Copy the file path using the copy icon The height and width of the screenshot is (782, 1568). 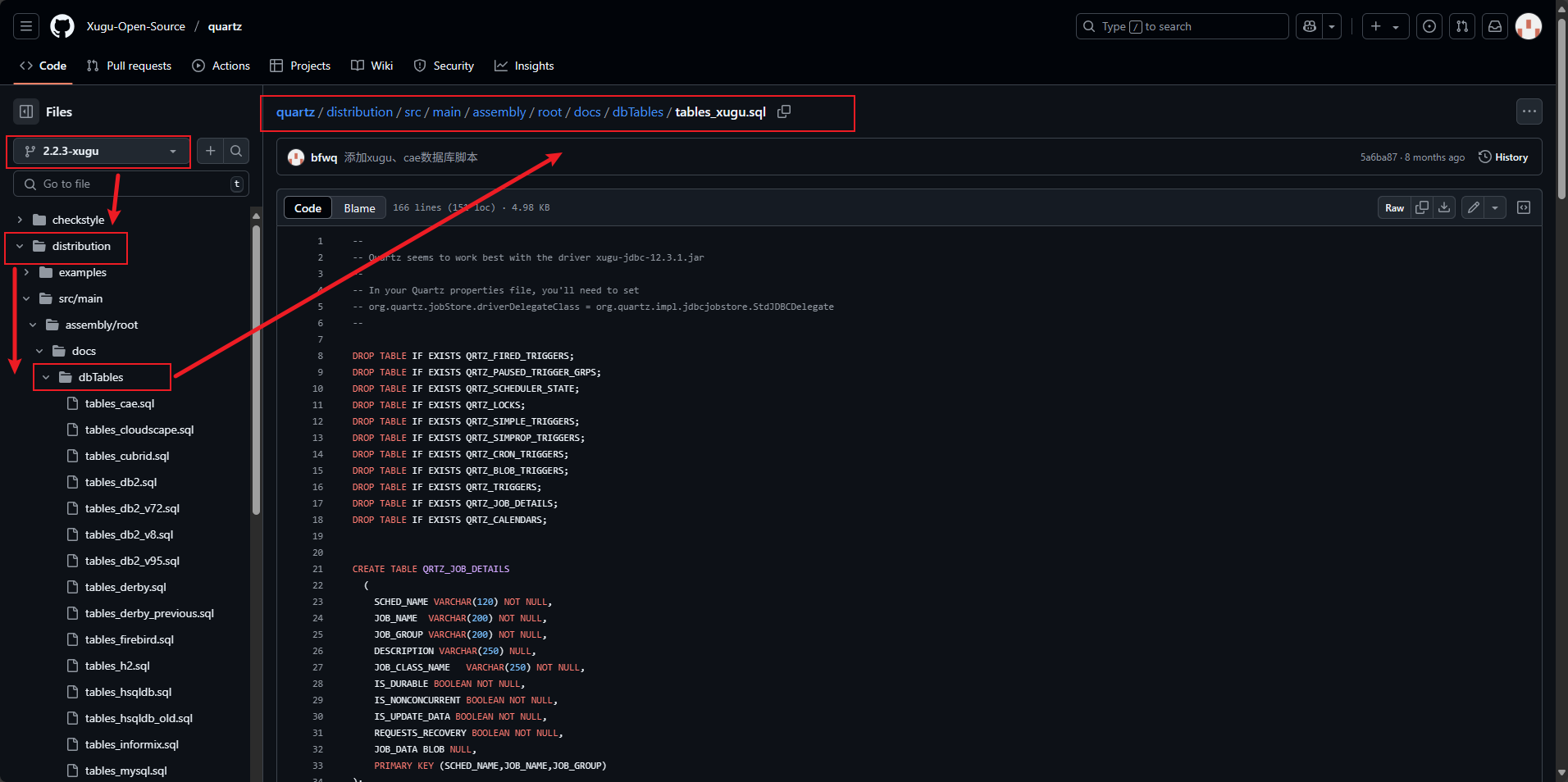tap(784, 111)
